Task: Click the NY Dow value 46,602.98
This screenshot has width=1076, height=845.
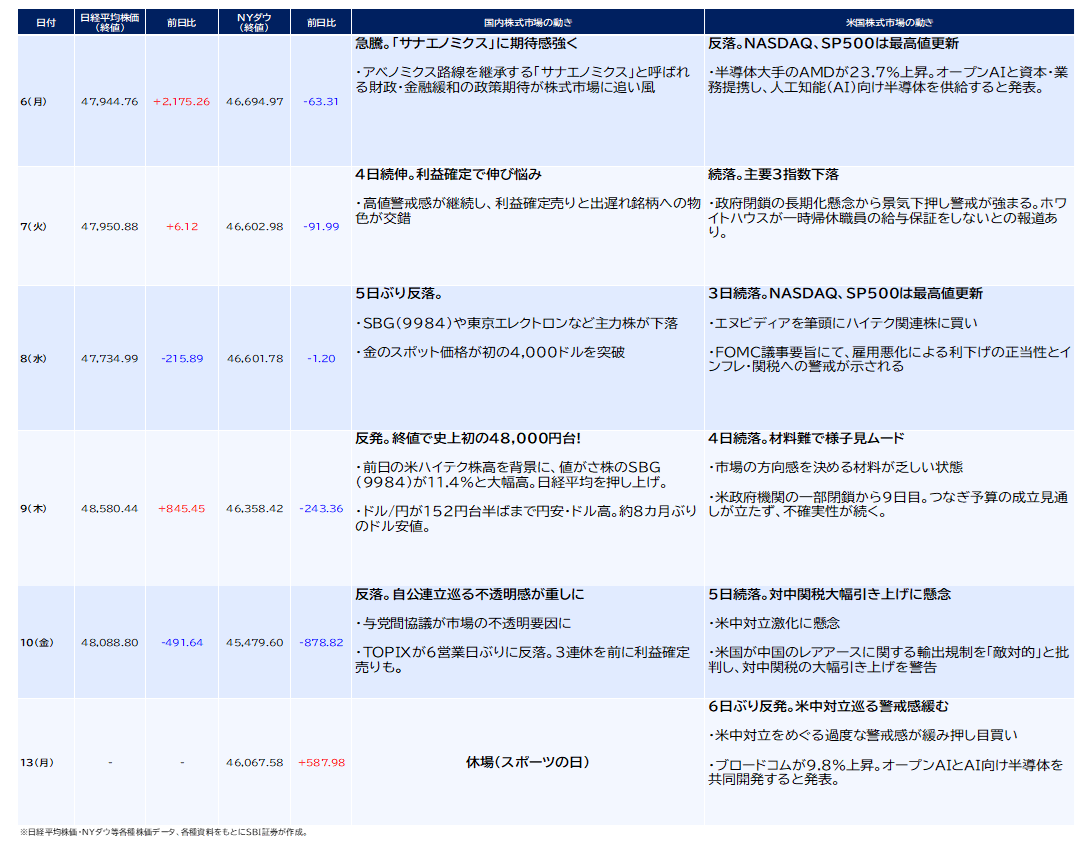Action: (x=254, y=226)
